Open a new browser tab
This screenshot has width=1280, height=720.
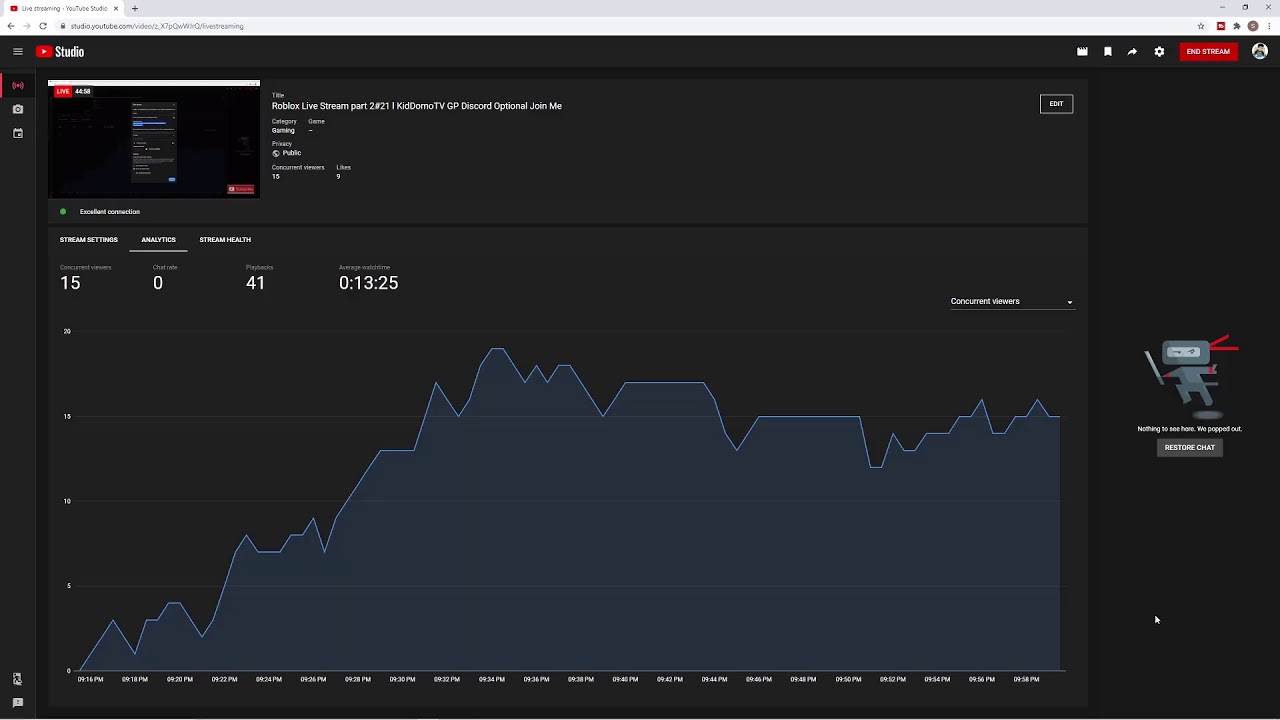(x=135, y=8)
